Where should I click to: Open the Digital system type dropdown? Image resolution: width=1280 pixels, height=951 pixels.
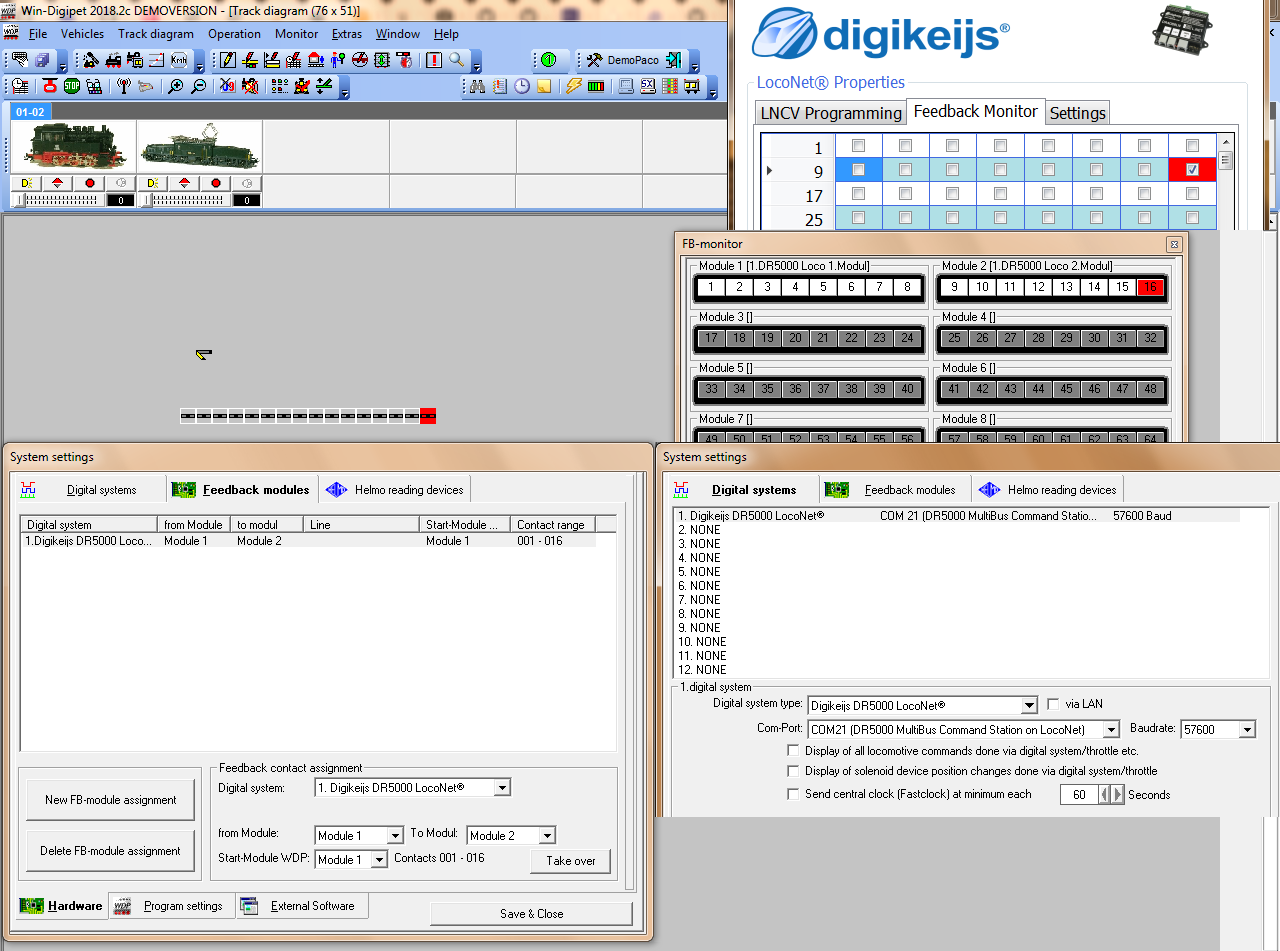tap(1029, 705)
